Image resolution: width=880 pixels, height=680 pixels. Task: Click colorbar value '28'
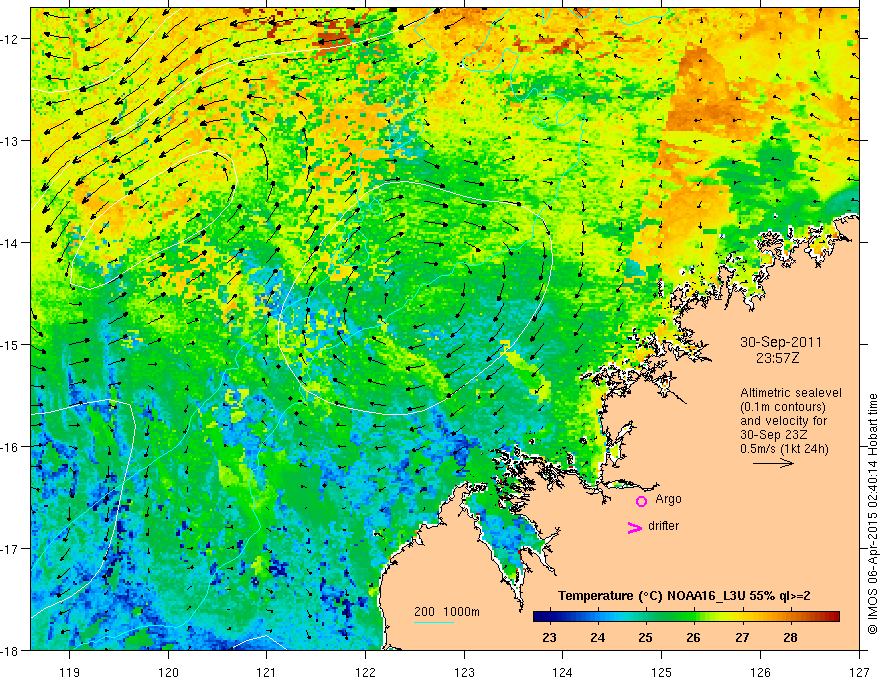[x=790, y=637]
